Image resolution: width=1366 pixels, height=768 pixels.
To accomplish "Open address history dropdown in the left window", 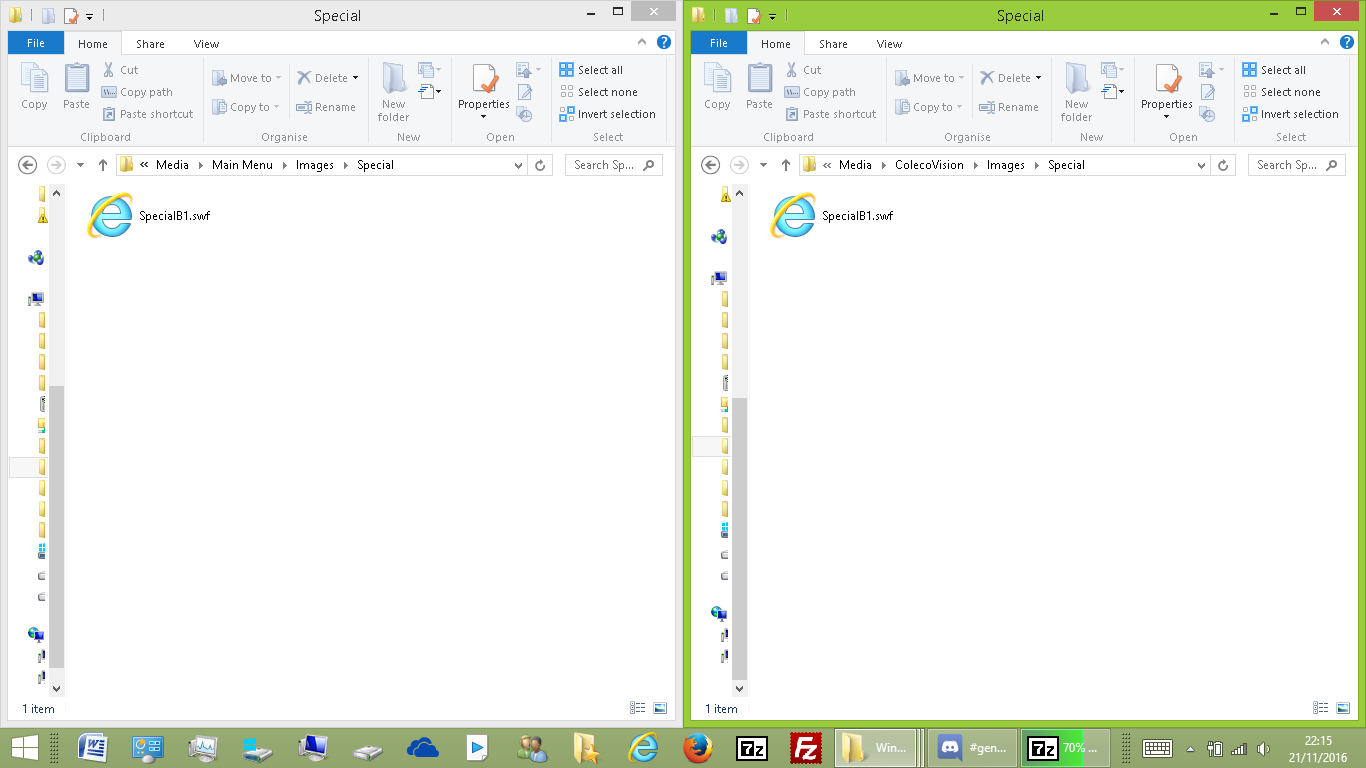I will point(518,165).
